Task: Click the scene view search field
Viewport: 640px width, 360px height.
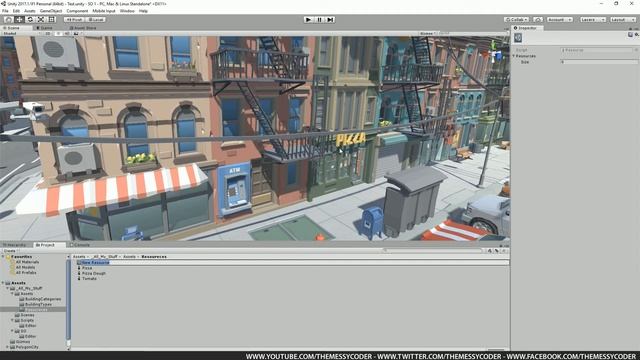Action: (471, 33)
